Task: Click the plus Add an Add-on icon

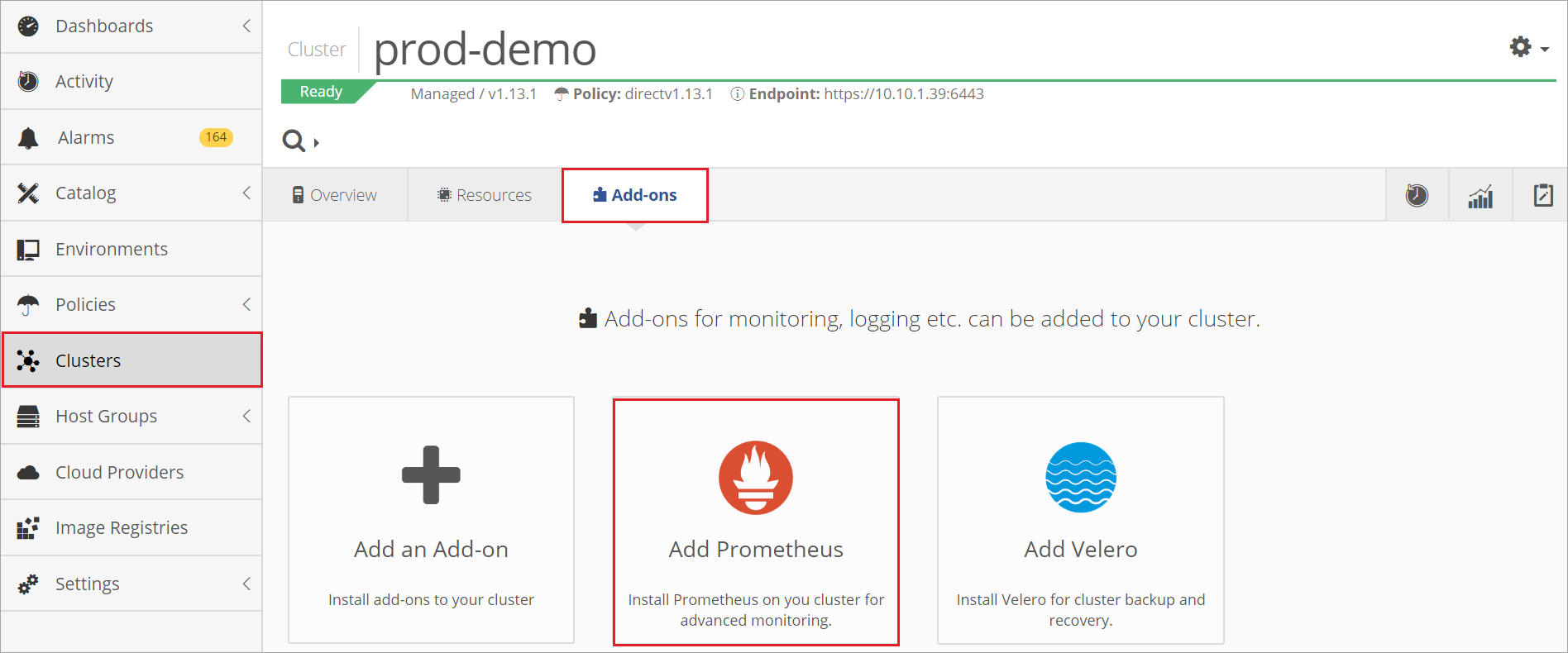Action: [431, 474]
